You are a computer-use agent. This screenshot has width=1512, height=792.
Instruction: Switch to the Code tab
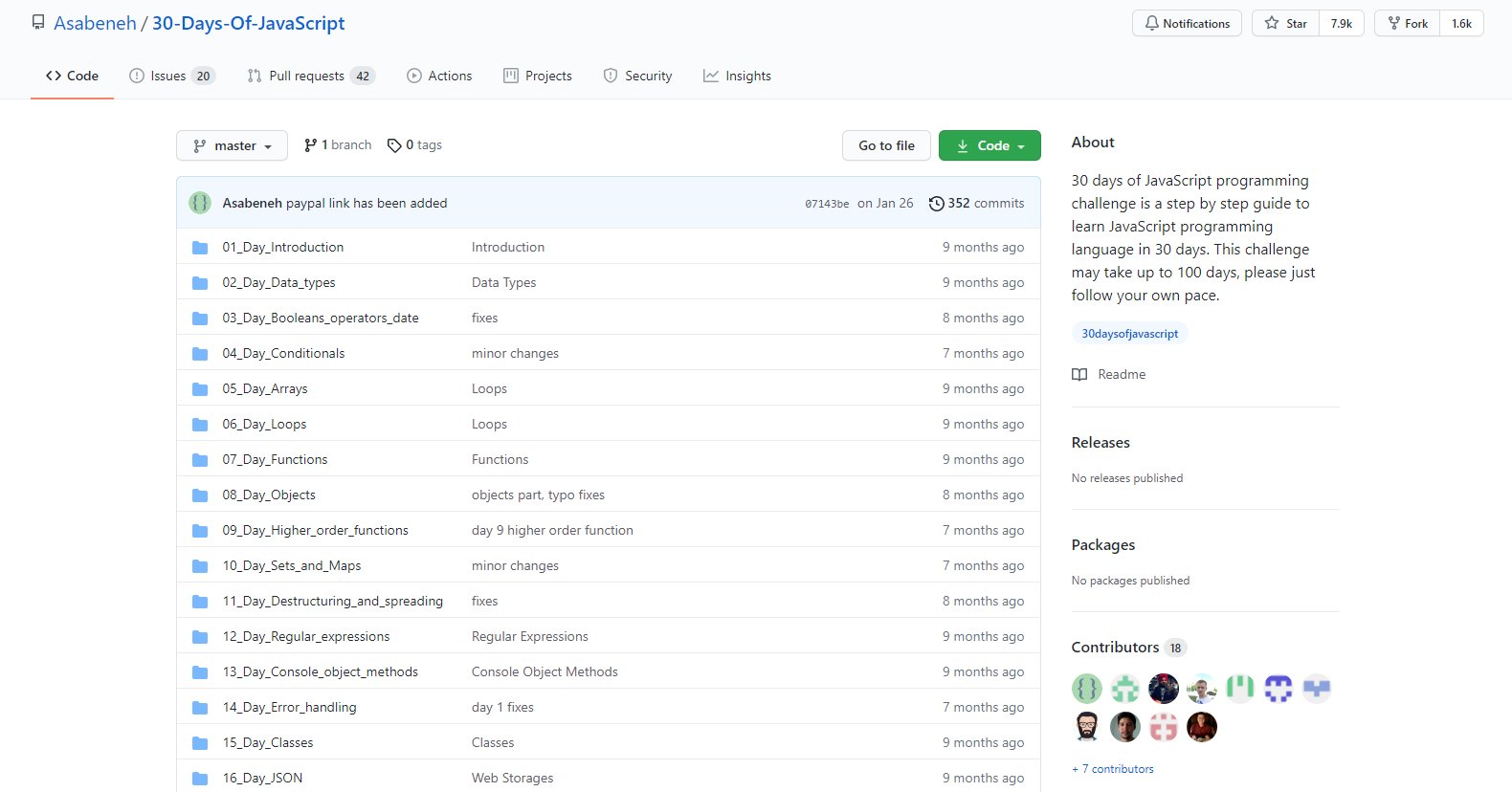click(x=72, y=76)
